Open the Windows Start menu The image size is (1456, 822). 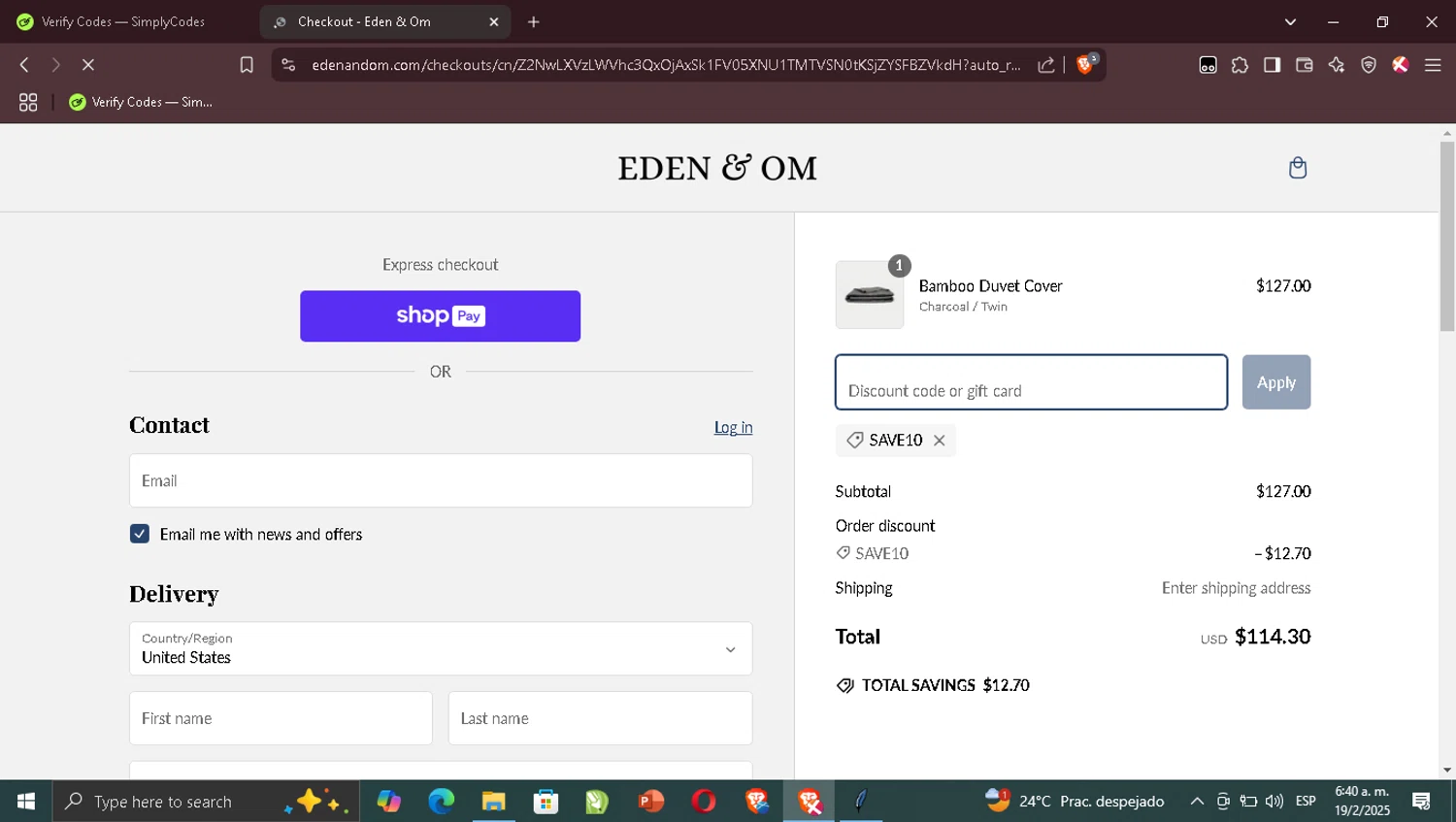point(26,801)
